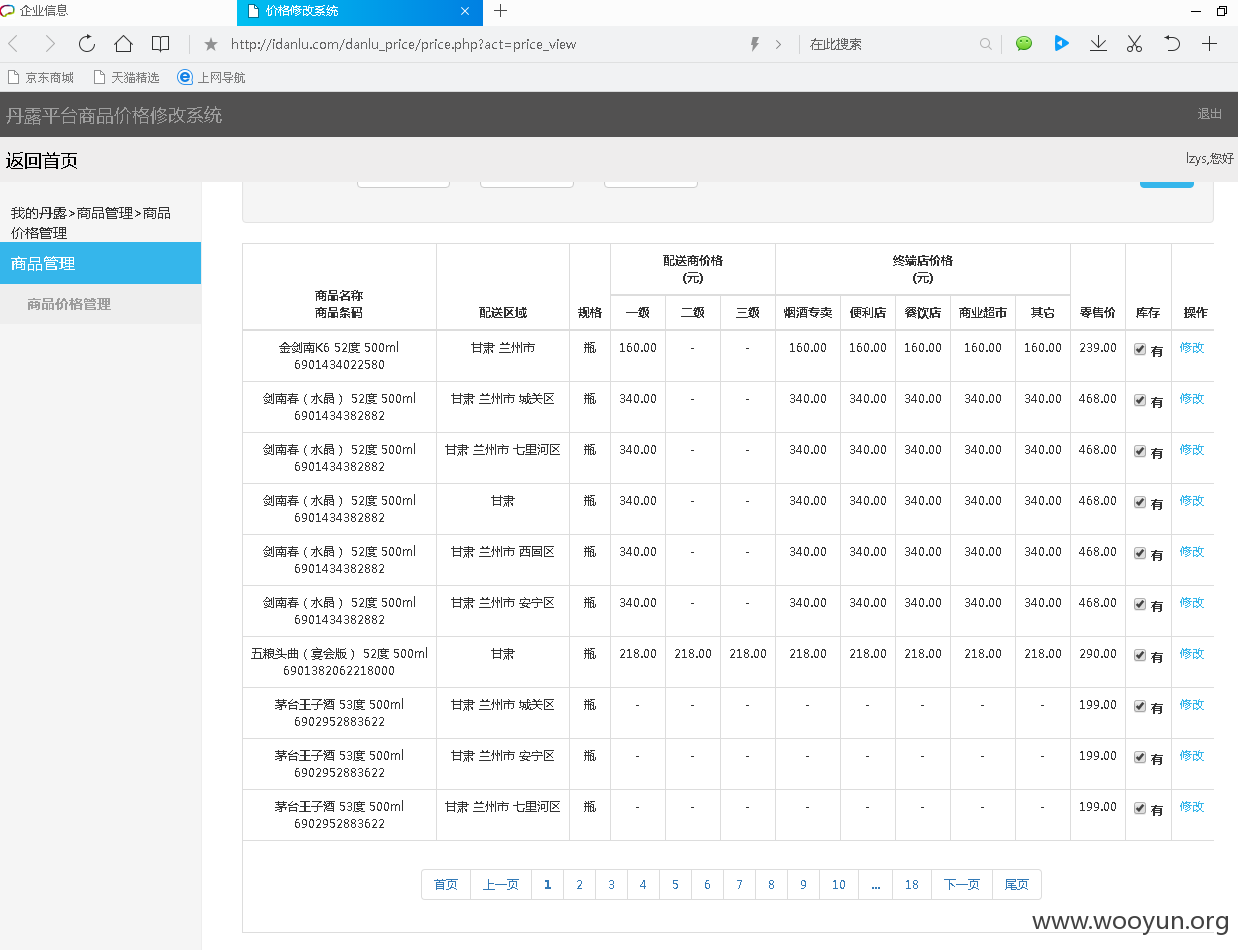Toggle stock checkbox for 茅台王子酒 城关区 row
Screen dimensions: 1238x950
(1140, 706)
